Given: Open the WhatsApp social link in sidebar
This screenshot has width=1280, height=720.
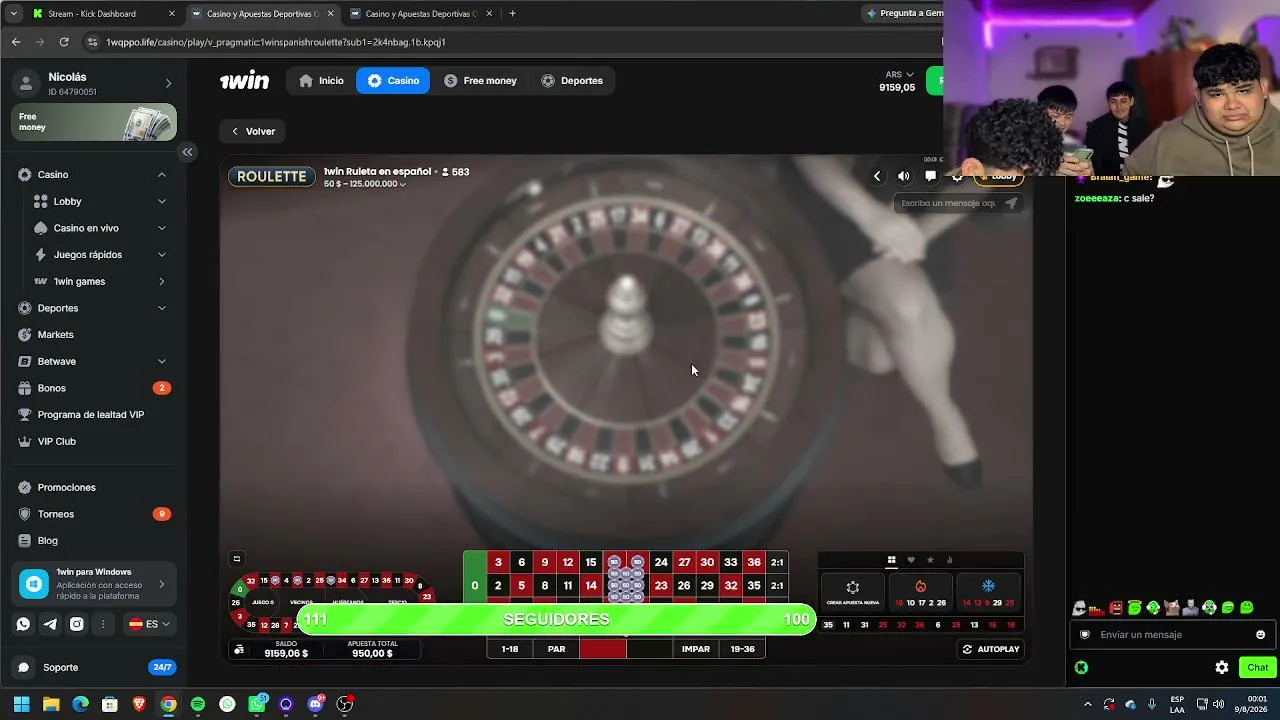Looking at the screenshot, I should coord(23,624).
